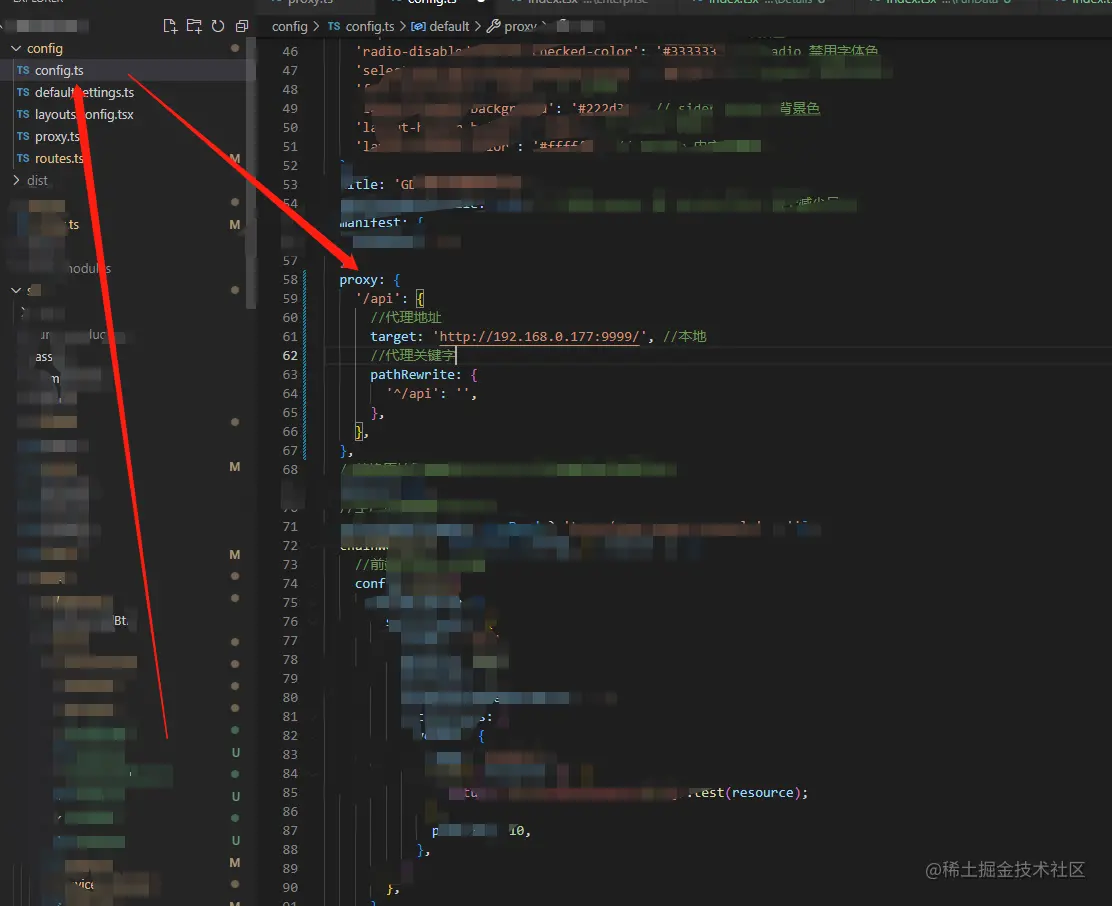This screenshot has height=906, width=1112.
Task: Click line number 62 in the gutter
Action: pos(290,355)
